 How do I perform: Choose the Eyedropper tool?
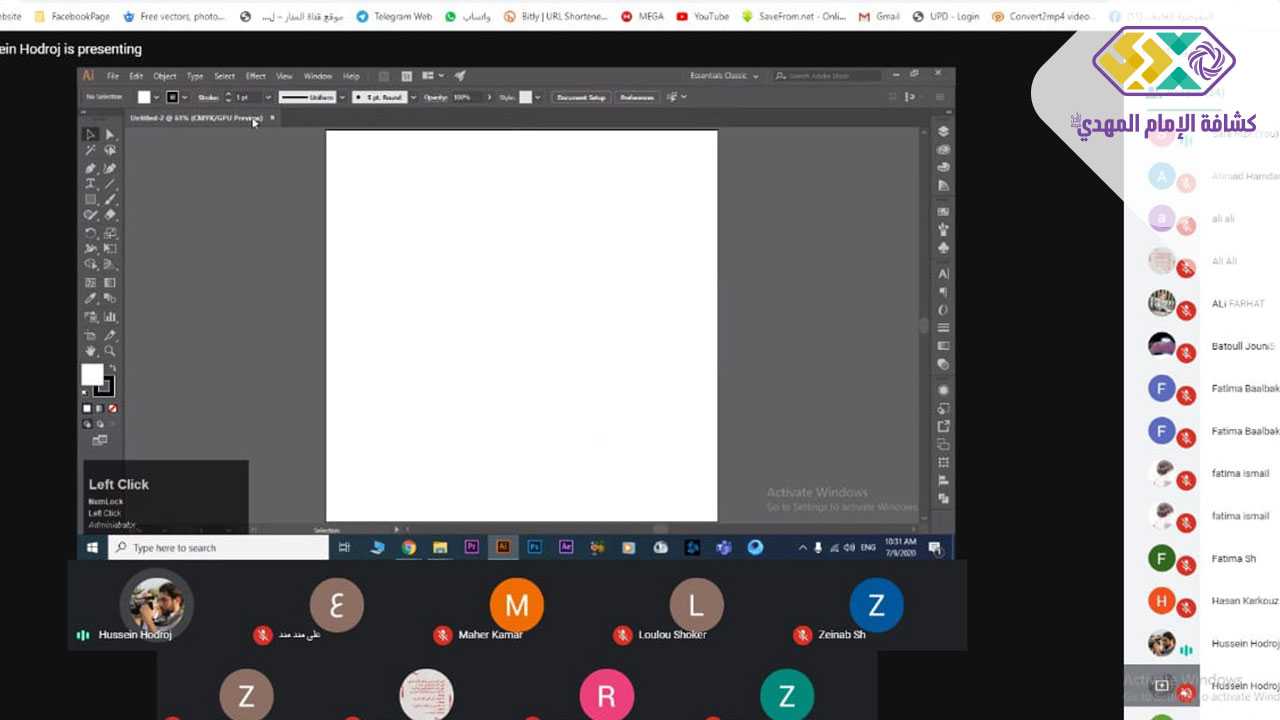(x=91, y=299)
